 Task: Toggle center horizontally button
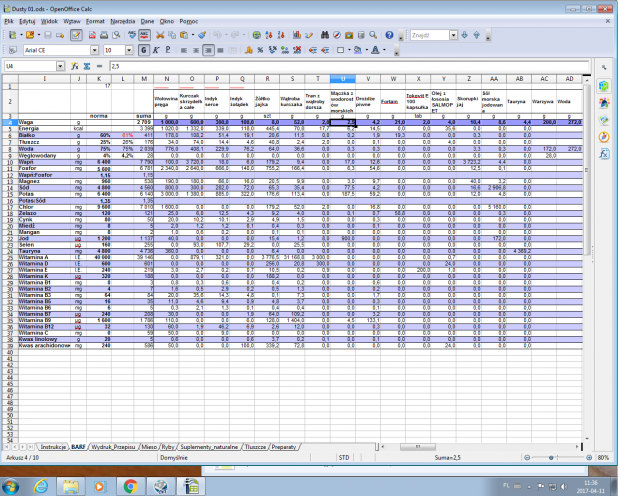(196, 50)
